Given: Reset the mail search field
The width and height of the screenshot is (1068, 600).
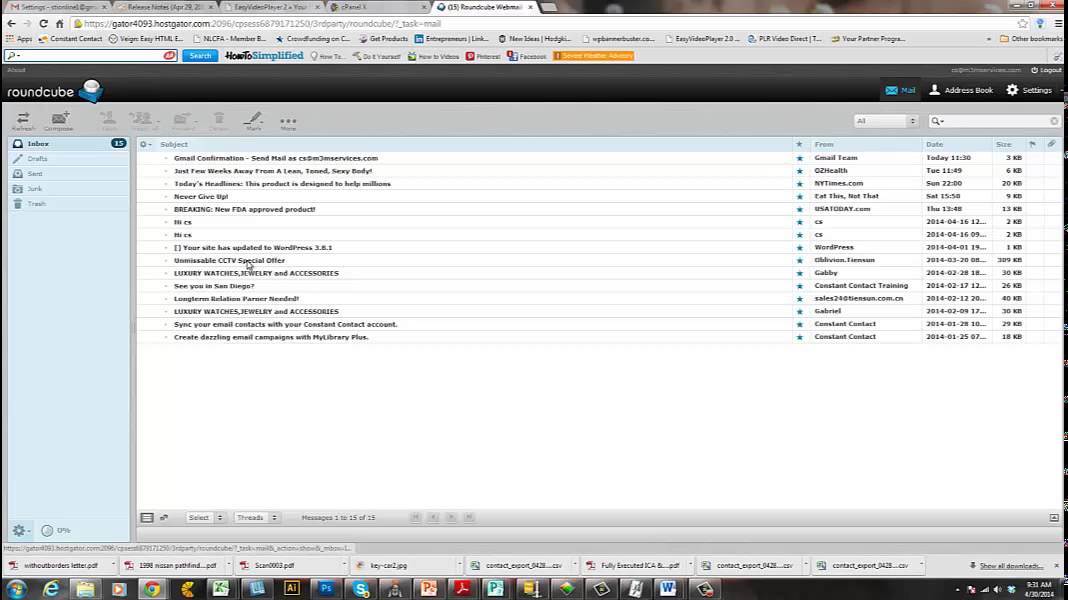Looking at the screenshot, I should pyautogui.click(x=1054, y=121).
